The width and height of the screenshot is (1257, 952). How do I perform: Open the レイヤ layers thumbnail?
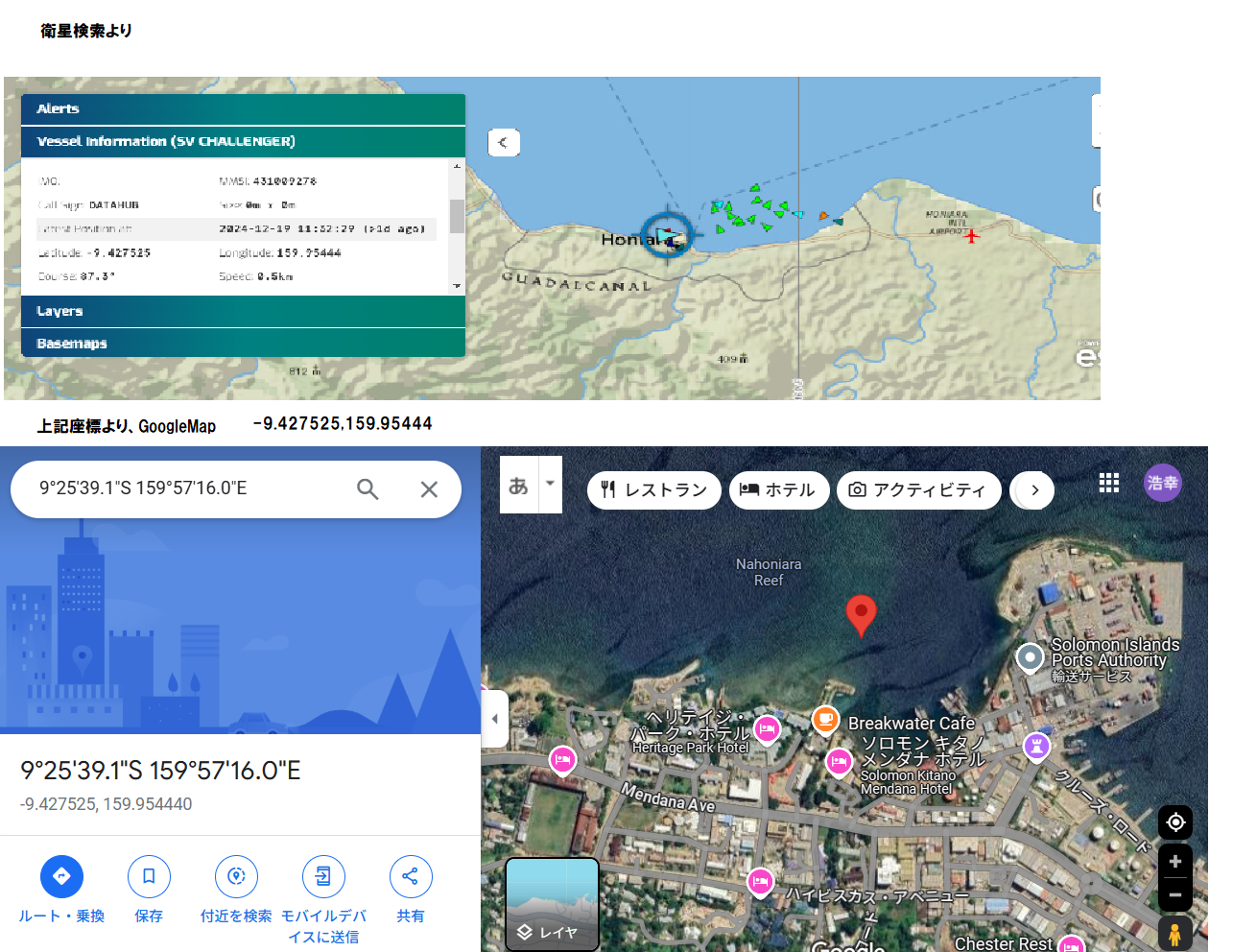552,904
